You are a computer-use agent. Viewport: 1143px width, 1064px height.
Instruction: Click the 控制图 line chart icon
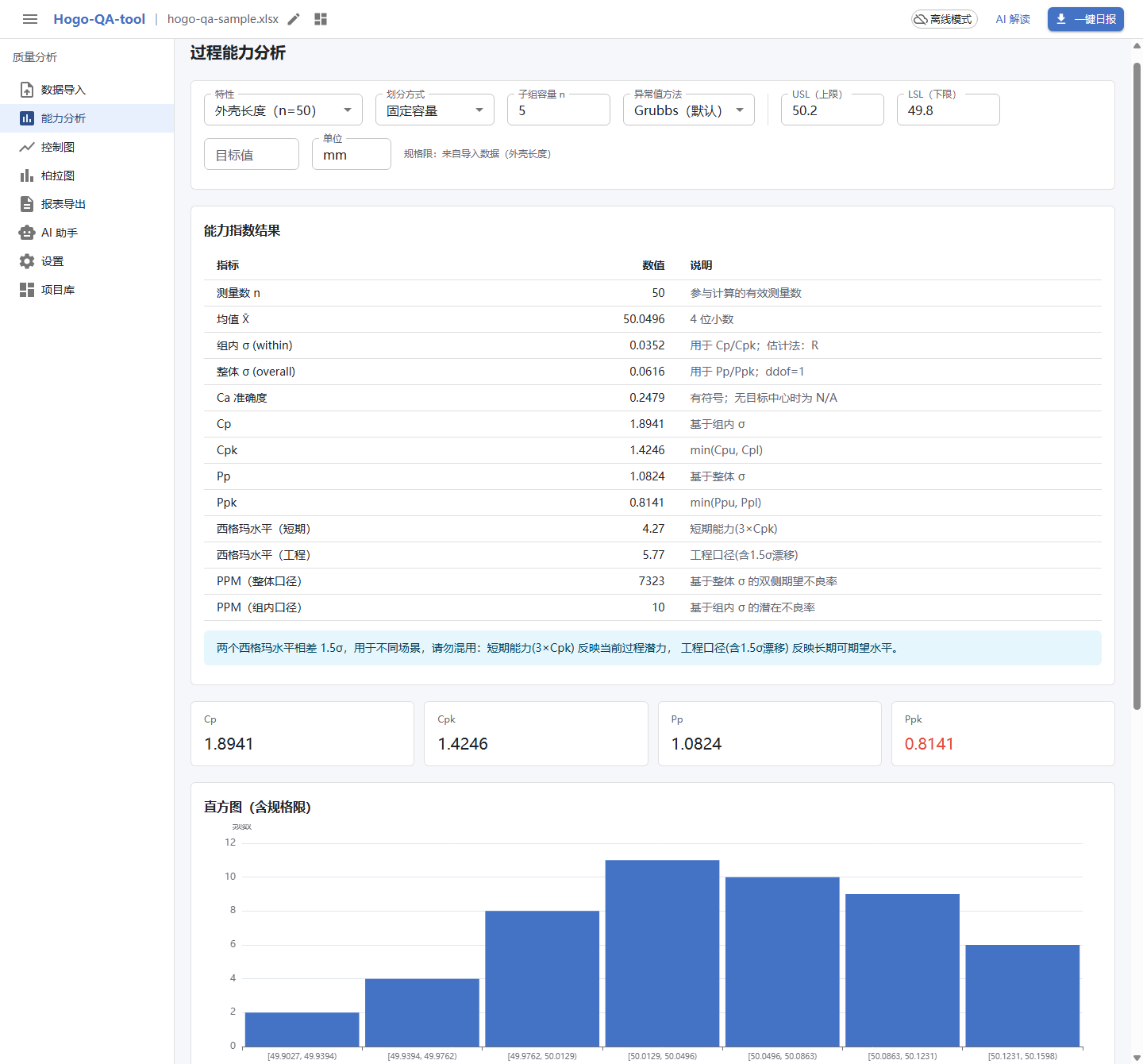[27, 147]
